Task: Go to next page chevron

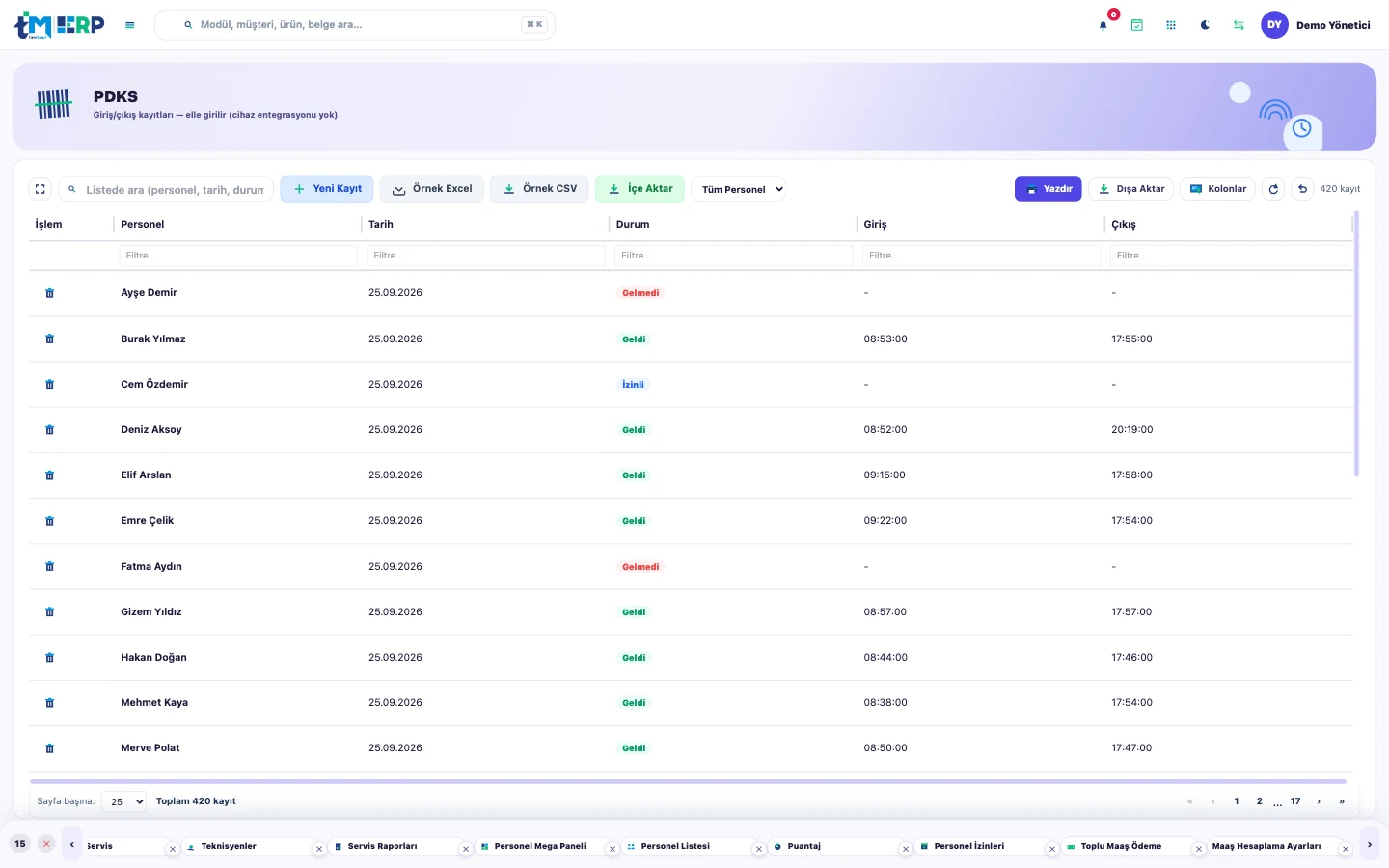Action: (1319, 801)
